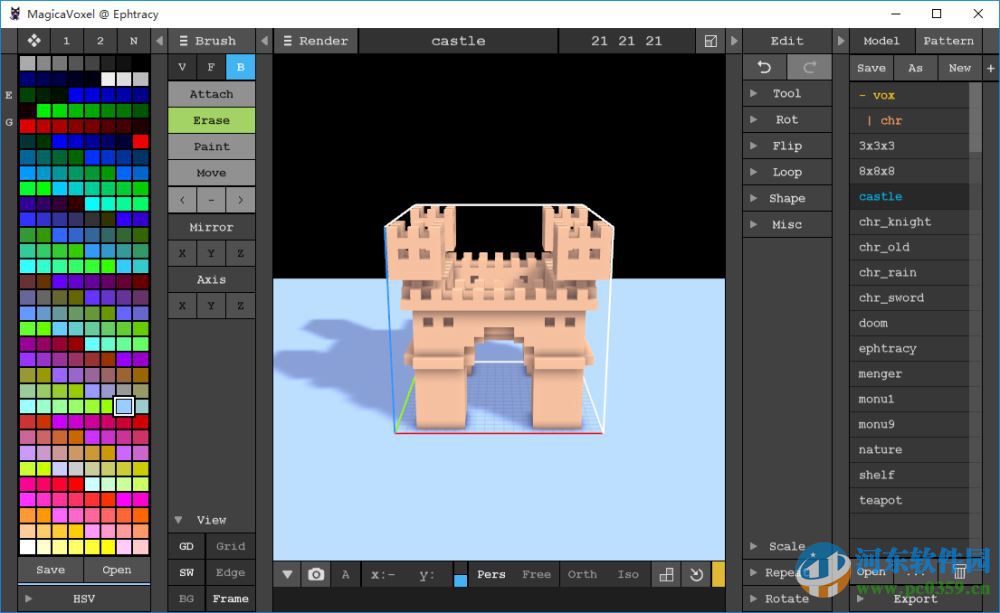Activate the Erase brush mode

pyautogui.click(x=211, y=119)
